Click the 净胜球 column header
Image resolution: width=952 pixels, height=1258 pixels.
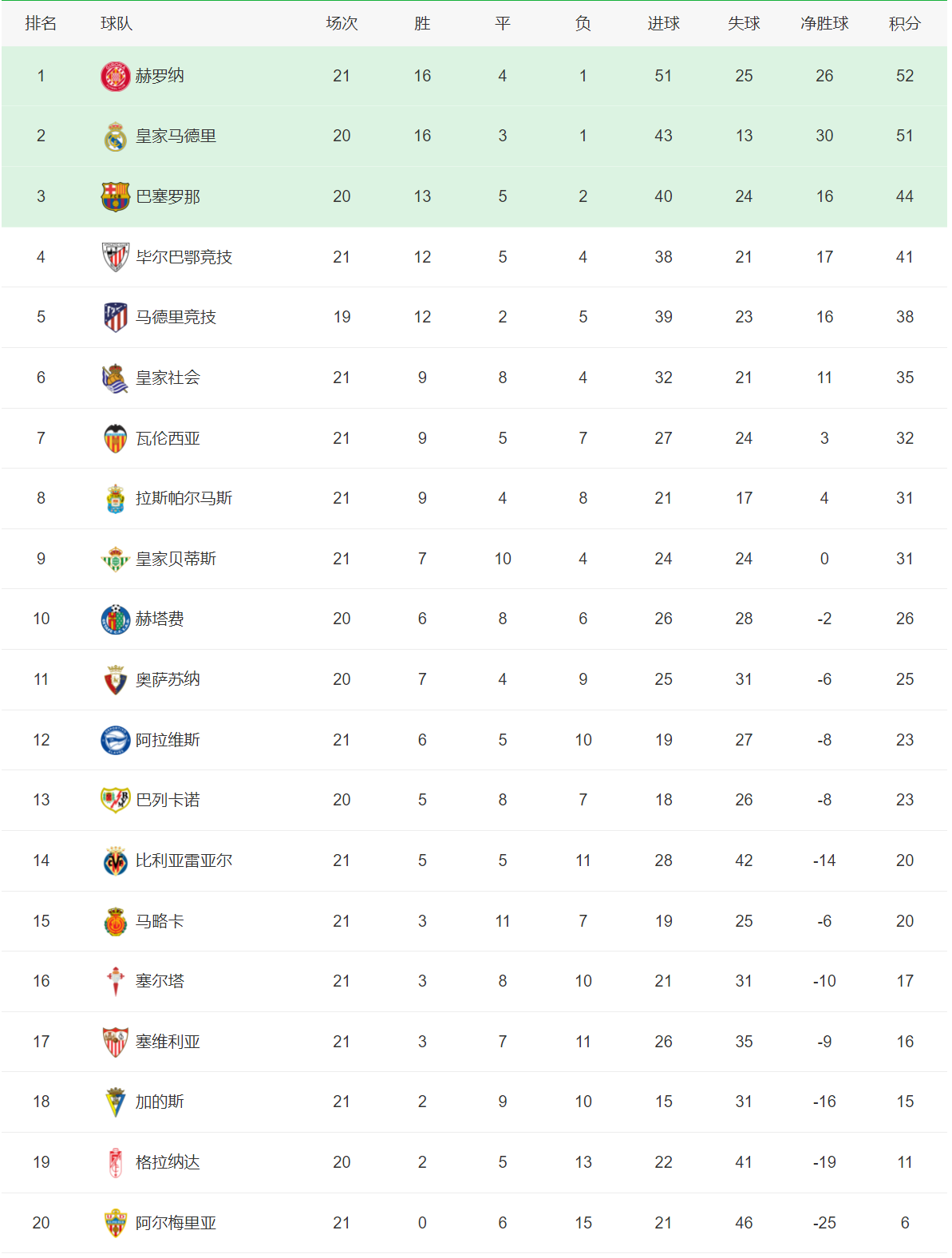824,24
